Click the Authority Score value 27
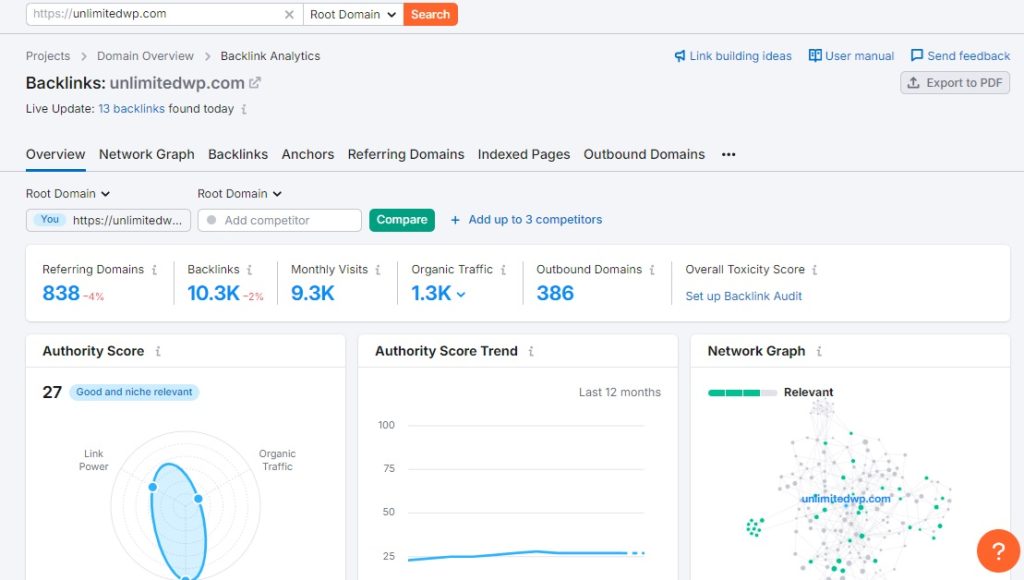Image resolution: width=1024 pixels, height=580 pixels. click(52, 392)
